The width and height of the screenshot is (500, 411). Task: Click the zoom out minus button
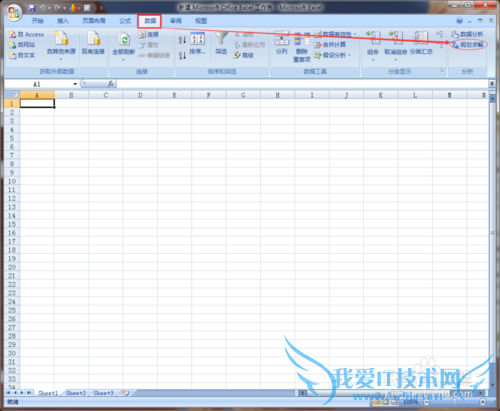coord(427,402)
